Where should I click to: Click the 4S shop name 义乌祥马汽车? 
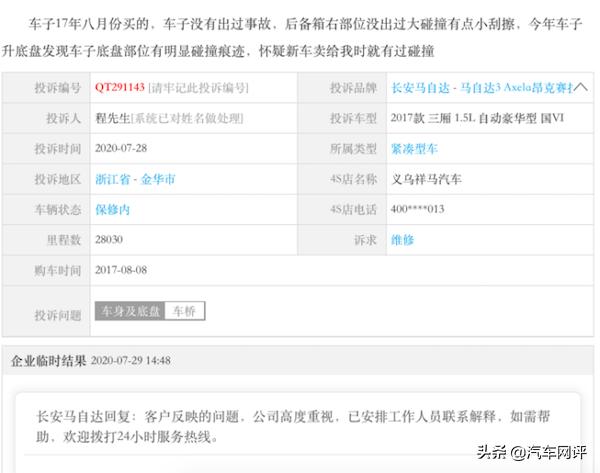point(426,179)
